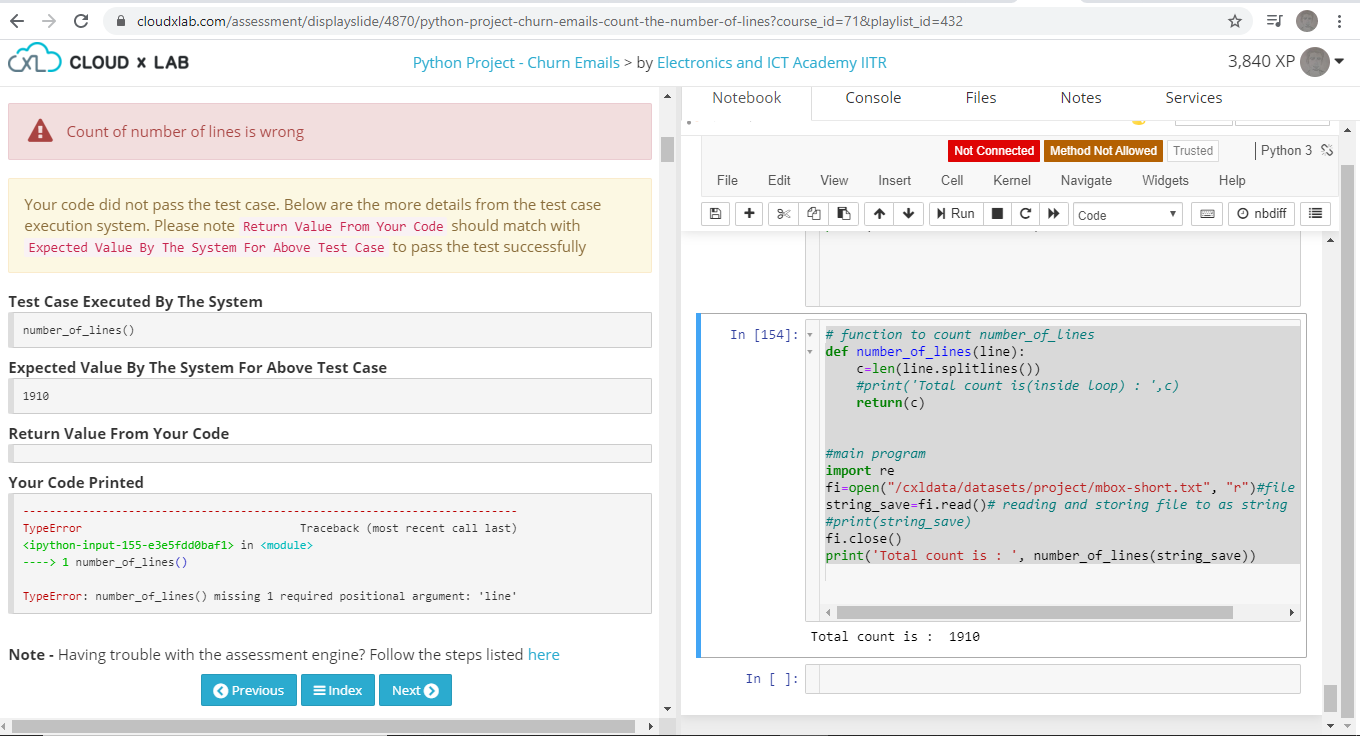Screen dimensions: 1360x736
Task: Restart the kernel with the circular arrow icon
Action: click(1025, 214)
